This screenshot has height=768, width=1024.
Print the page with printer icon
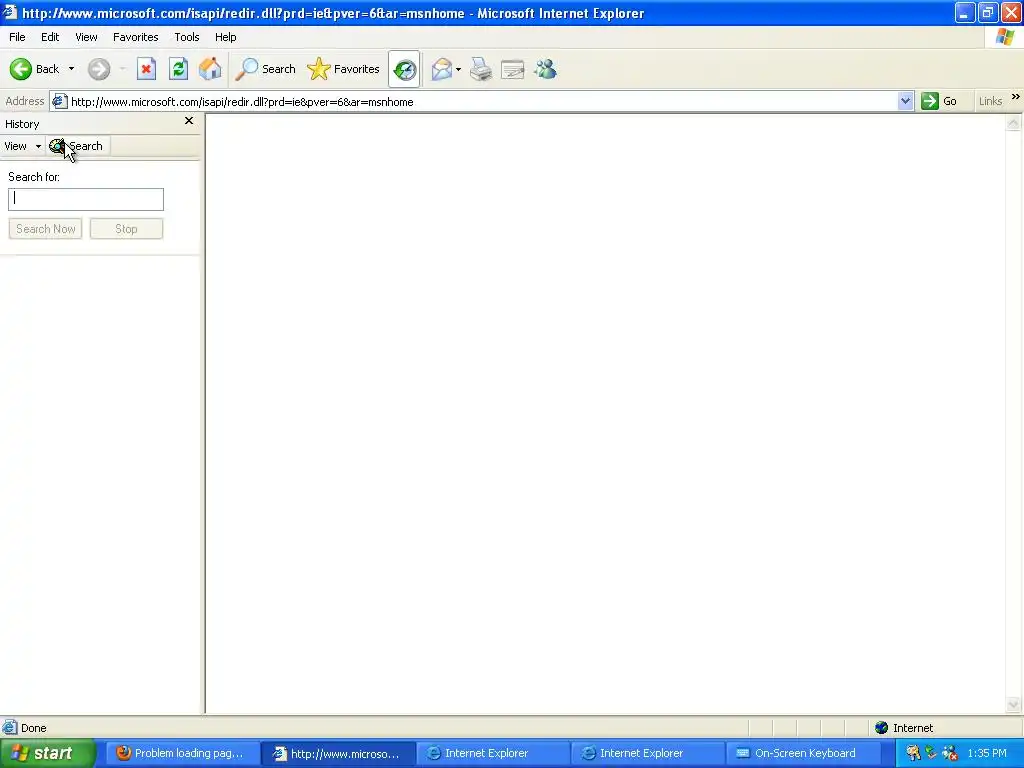point(481,69)
